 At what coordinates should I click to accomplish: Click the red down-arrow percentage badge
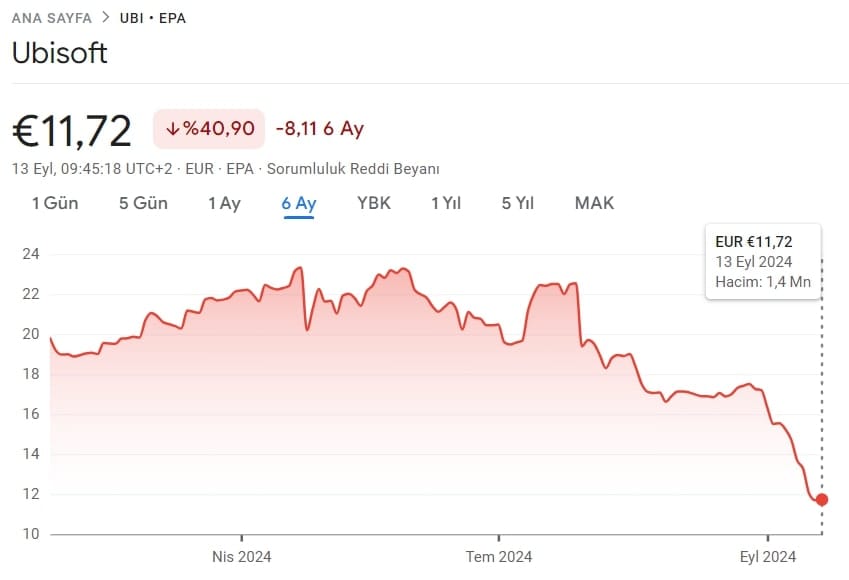208,129
